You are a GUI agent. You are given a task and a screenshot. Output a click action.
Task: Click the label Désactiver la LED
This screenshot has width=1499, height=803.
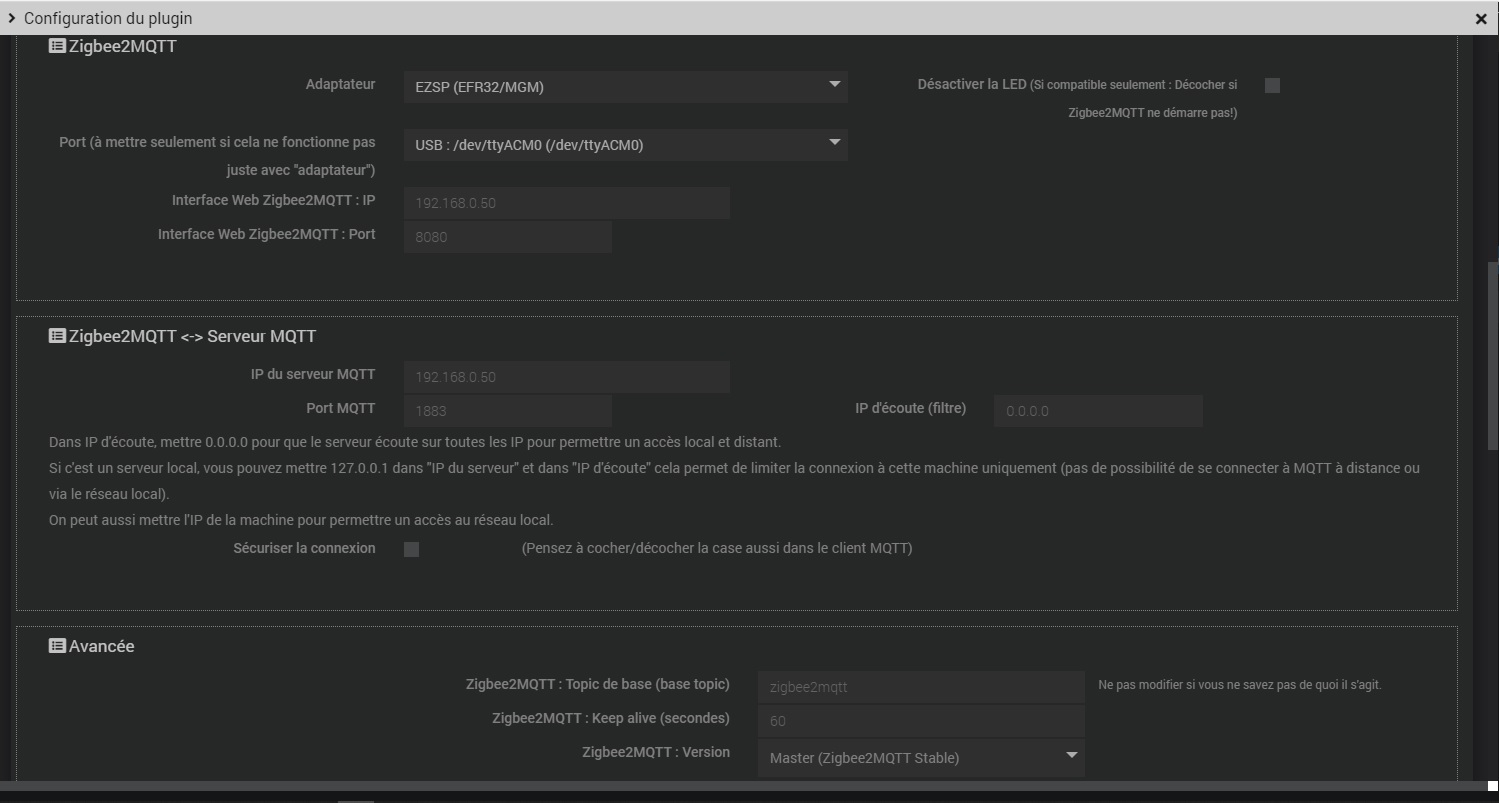pos(972,85)
